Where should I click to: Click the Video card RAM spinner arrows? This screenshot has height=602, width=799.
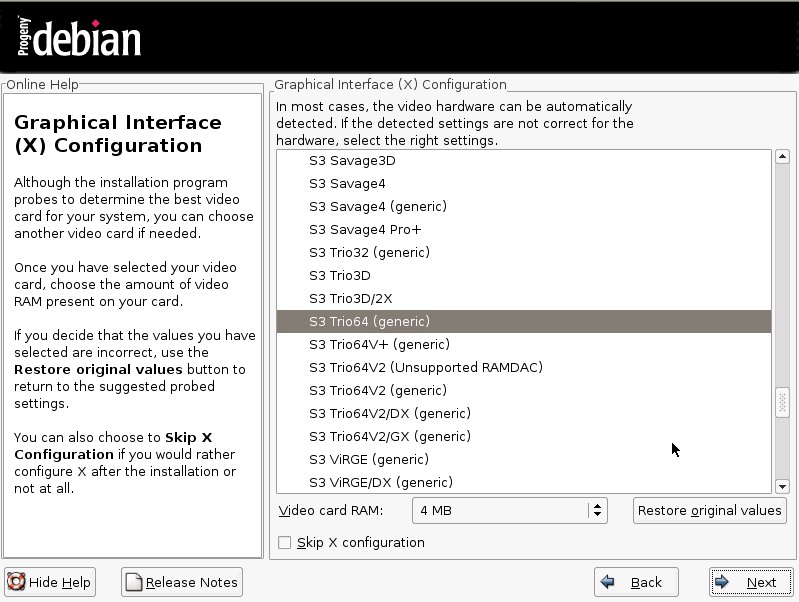(597, 510)
